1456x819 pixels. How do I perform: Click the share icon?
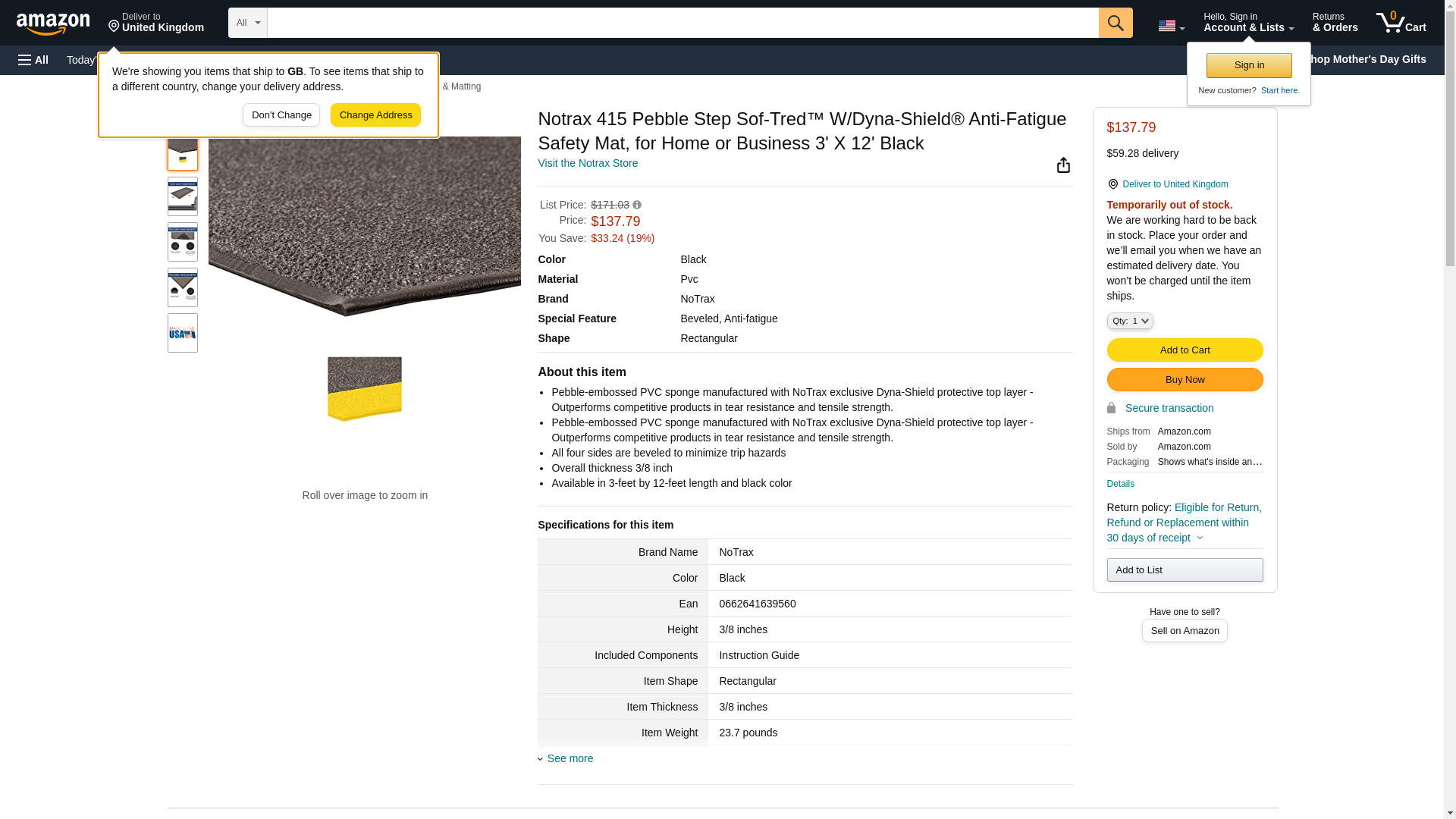(x=1063, y=165)
